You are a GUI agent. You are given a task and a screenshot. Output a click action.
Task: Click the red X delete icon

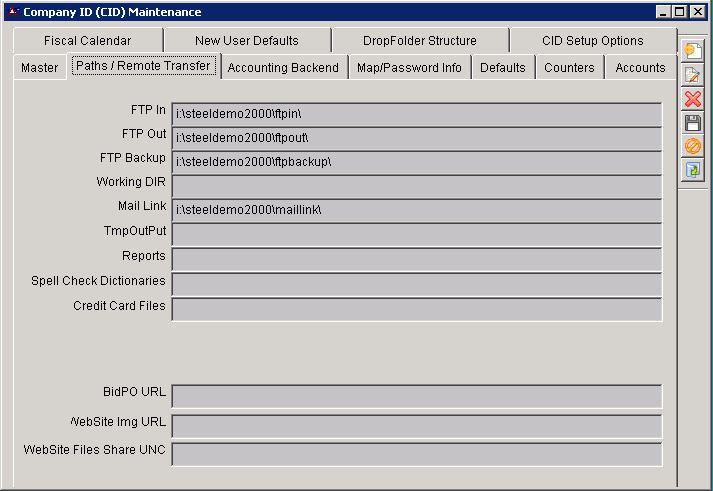692,99
